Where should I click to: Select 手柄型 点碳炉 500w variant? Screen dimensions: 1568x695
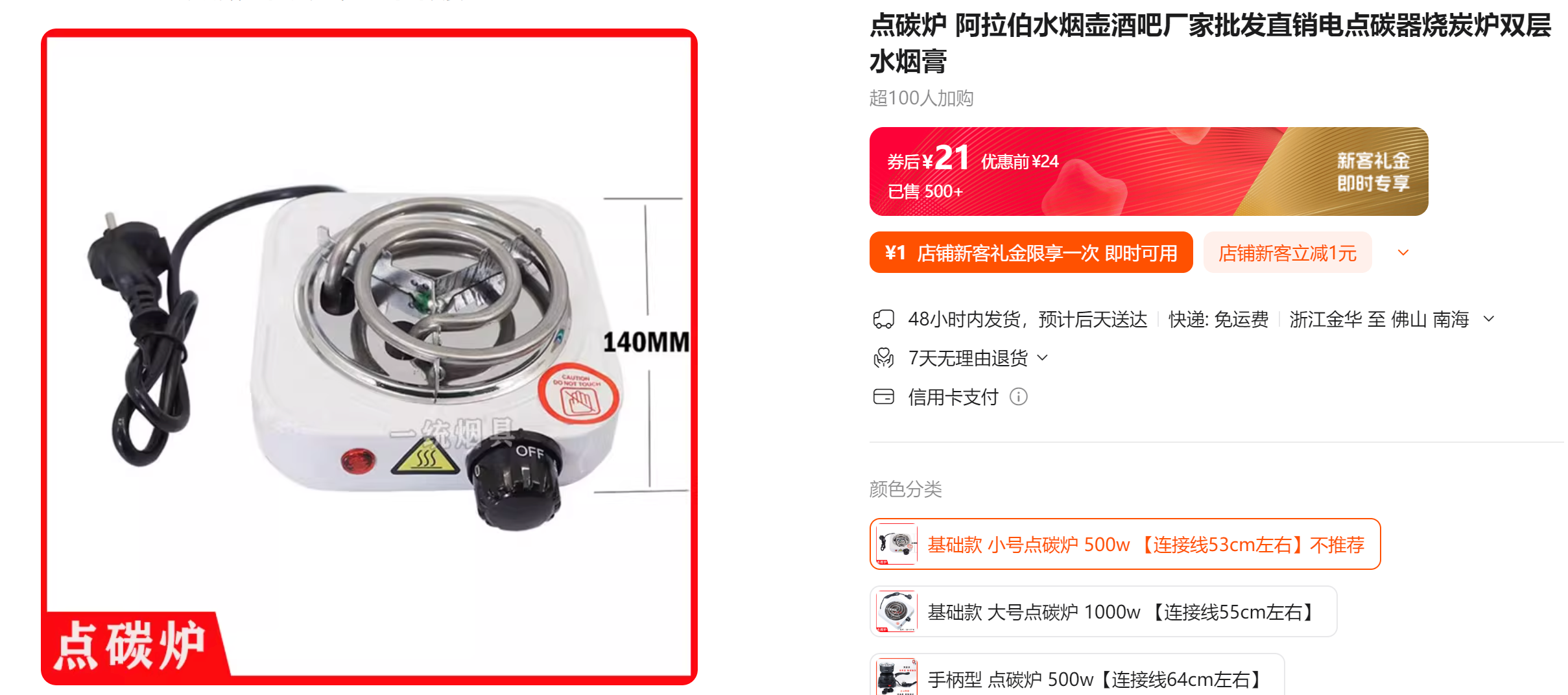click(1077, 675)
